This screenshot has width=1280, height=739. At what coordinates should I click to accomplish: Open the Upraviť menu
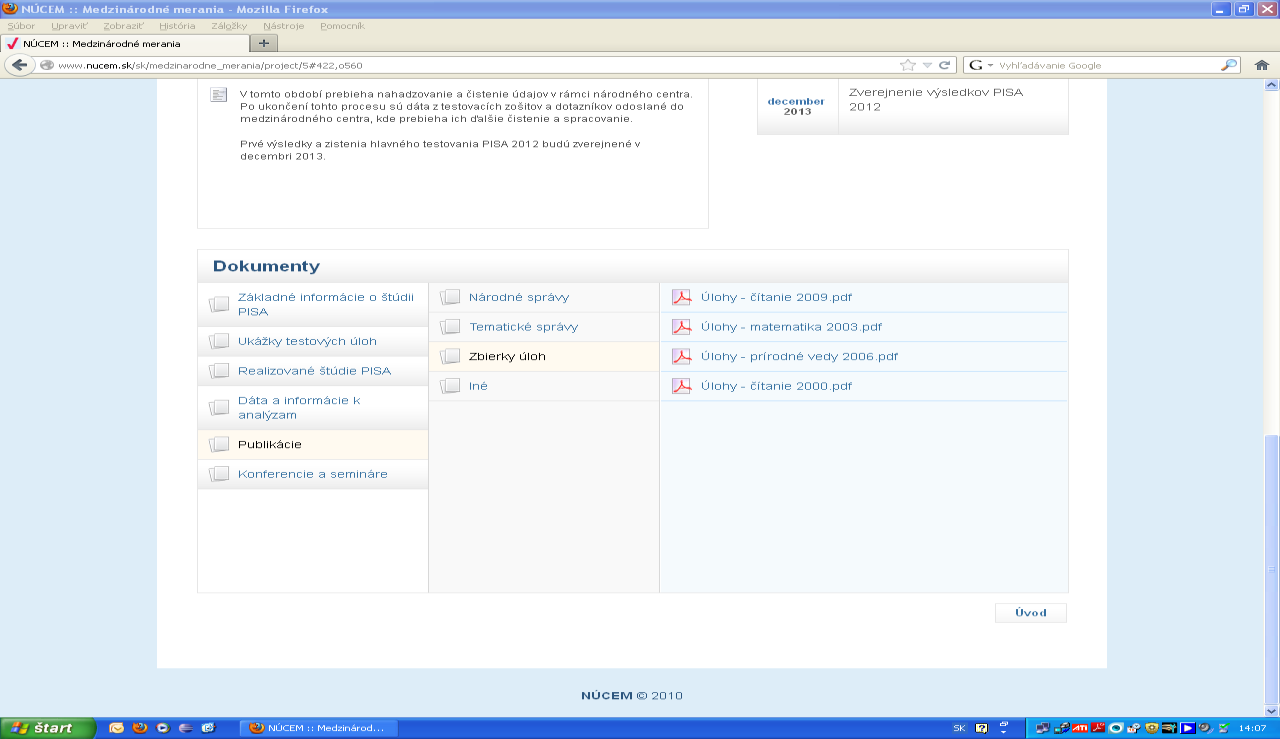[69, 25]
